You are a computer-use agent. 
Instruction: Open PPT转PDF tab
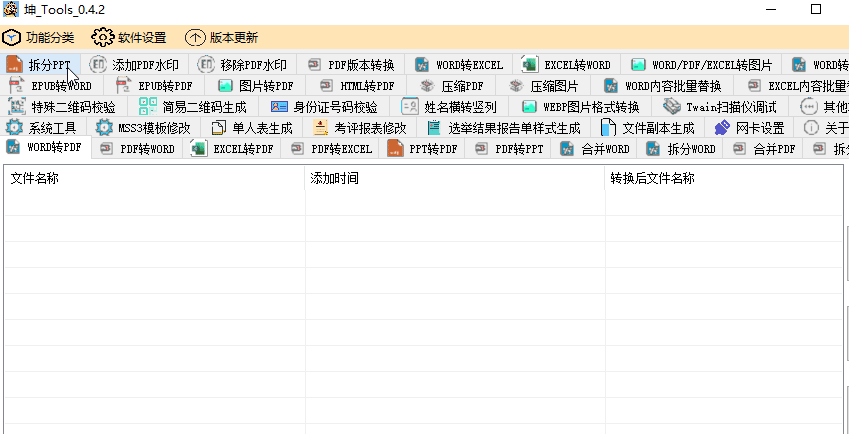tap(423, 148)
